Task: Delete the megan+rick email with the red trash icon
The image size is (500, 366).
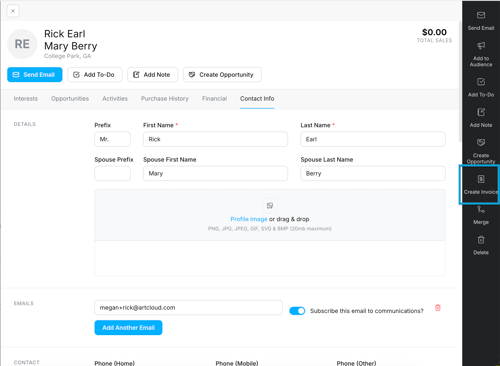Action: click(438, 308)
